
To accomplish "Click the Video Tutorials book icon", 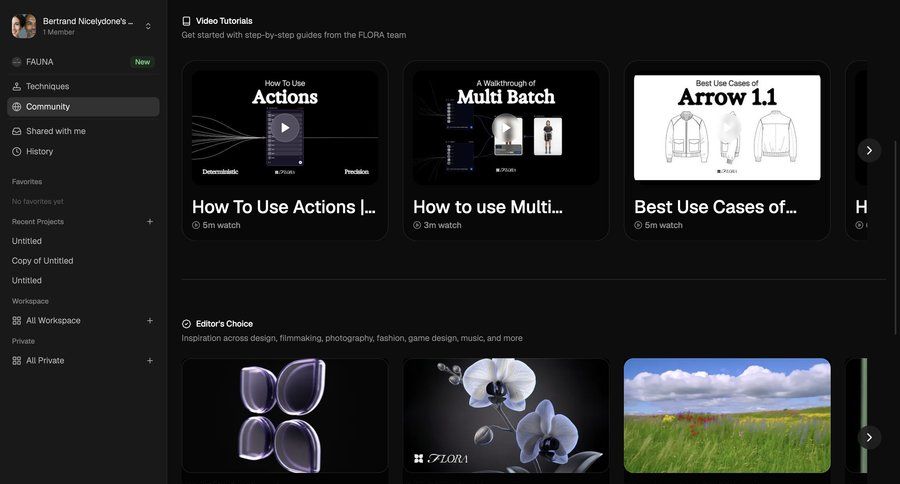I will 186,21.
